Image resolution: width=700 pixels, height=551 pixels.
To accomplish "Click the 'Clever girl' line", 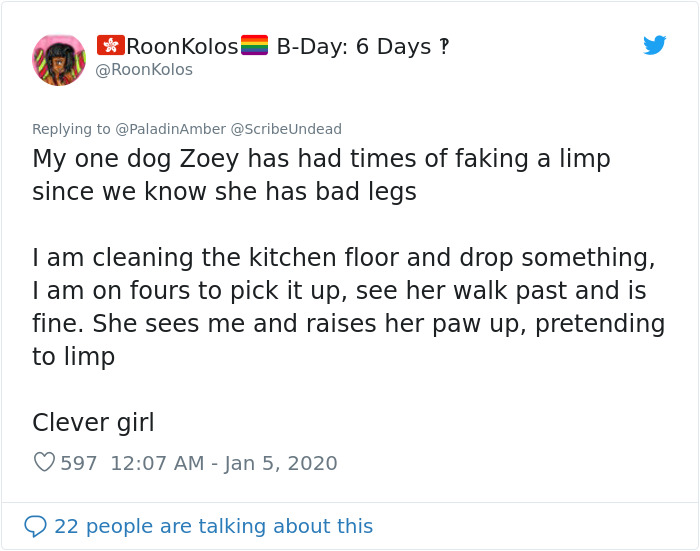I will (x=93, y=423).
